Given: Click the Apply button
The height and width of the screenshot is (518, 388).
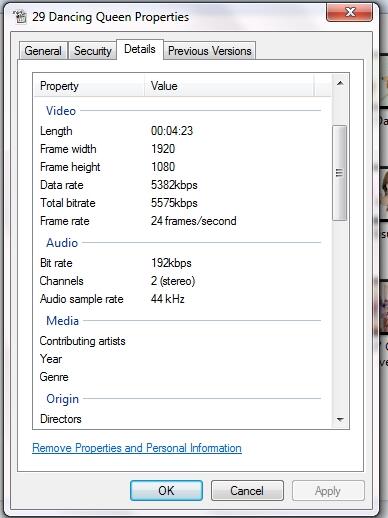Looking at the screenshot, I should pyautogui.click(x=328, y=491).
